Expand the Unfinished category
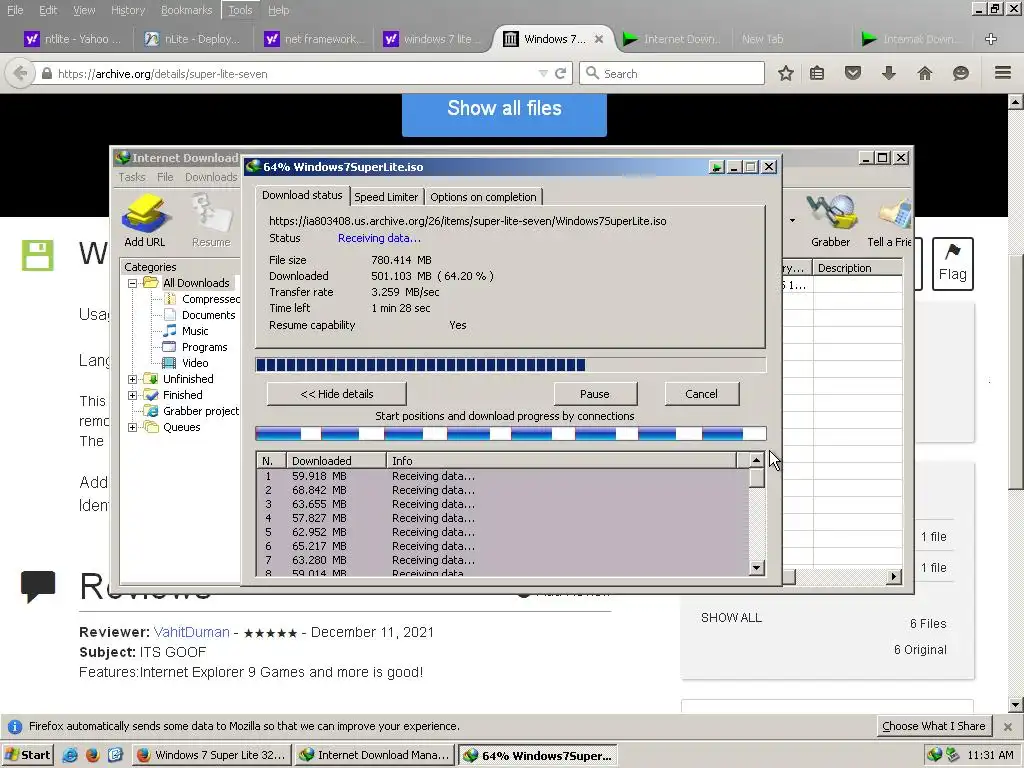This screenshot has height=768, width=1024. (133, 379)
